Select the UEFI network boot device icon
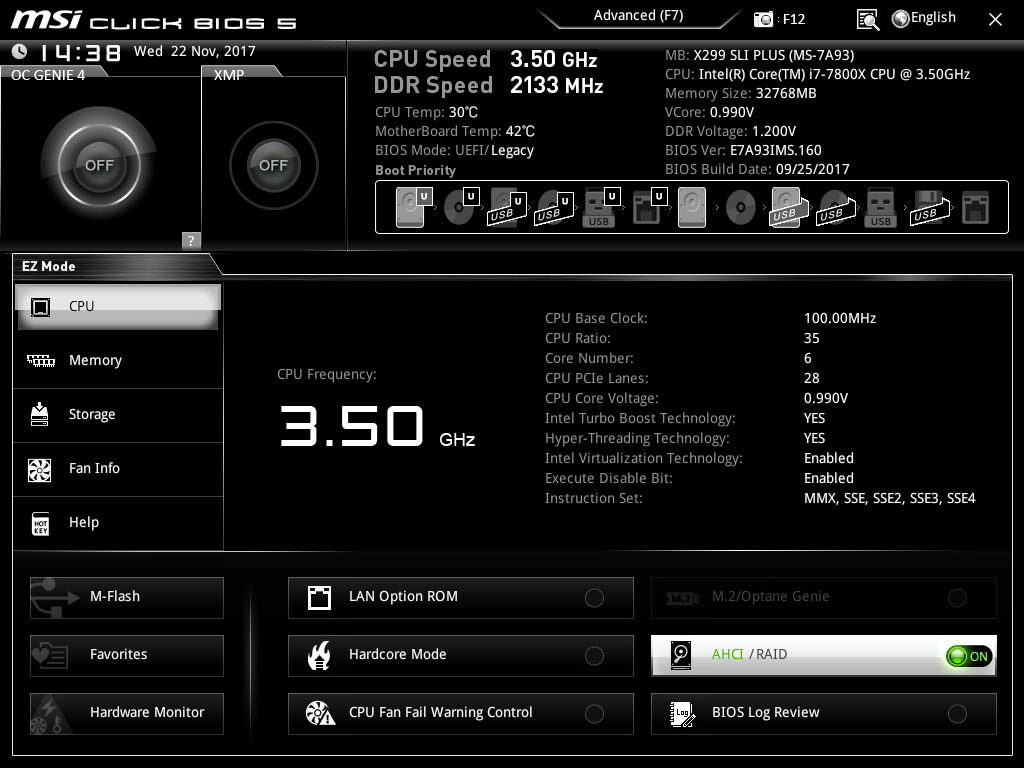 click(649, 208)
